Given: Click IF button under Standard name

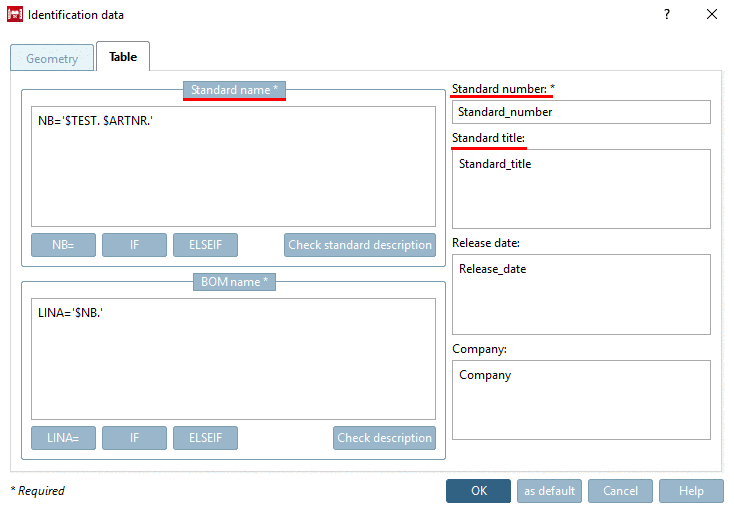Looking at the screenshot, I should (x=134, y=245).
